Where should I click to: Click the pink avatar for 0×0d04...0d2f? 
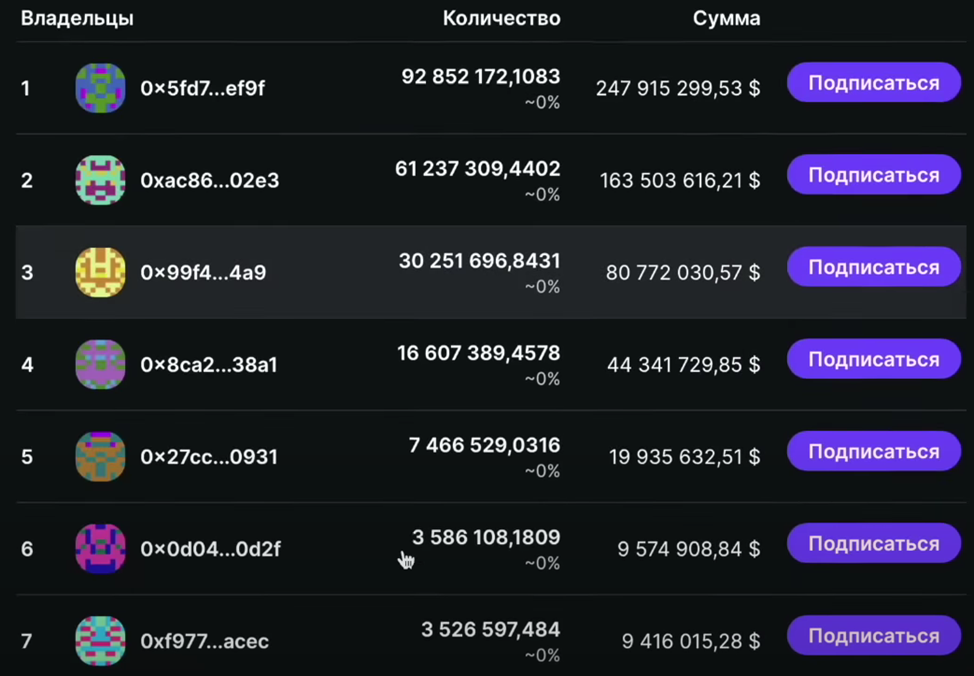click(100, 549)
